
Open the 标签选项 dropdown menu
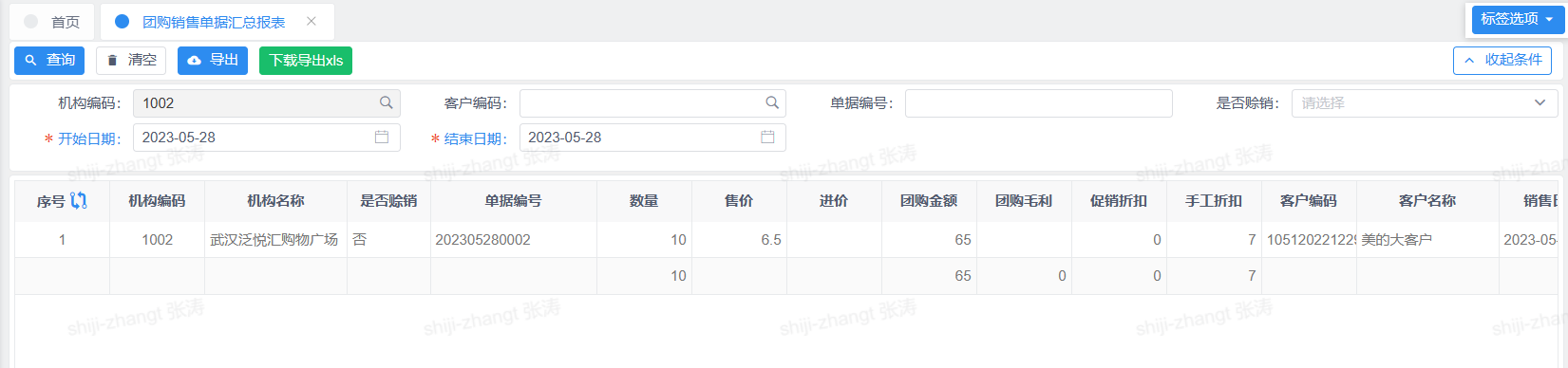click(1517, 19)
